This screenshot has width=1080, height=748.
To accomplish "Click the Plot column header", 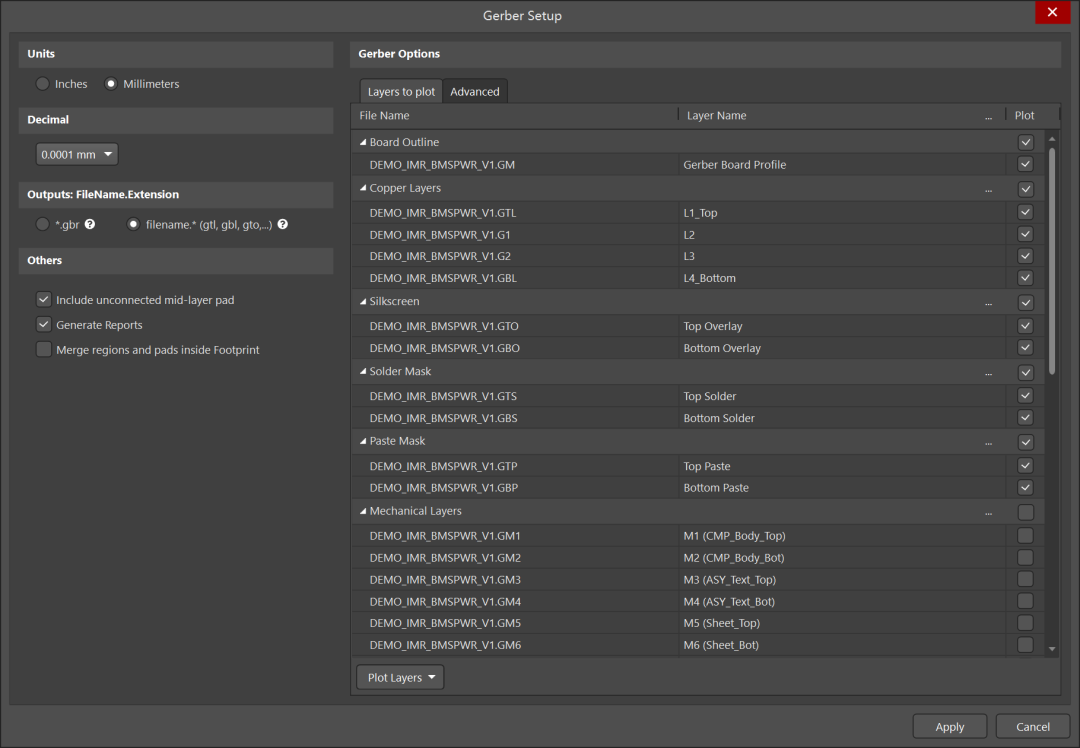I will pyautogui.click(x=1024, y=116).
